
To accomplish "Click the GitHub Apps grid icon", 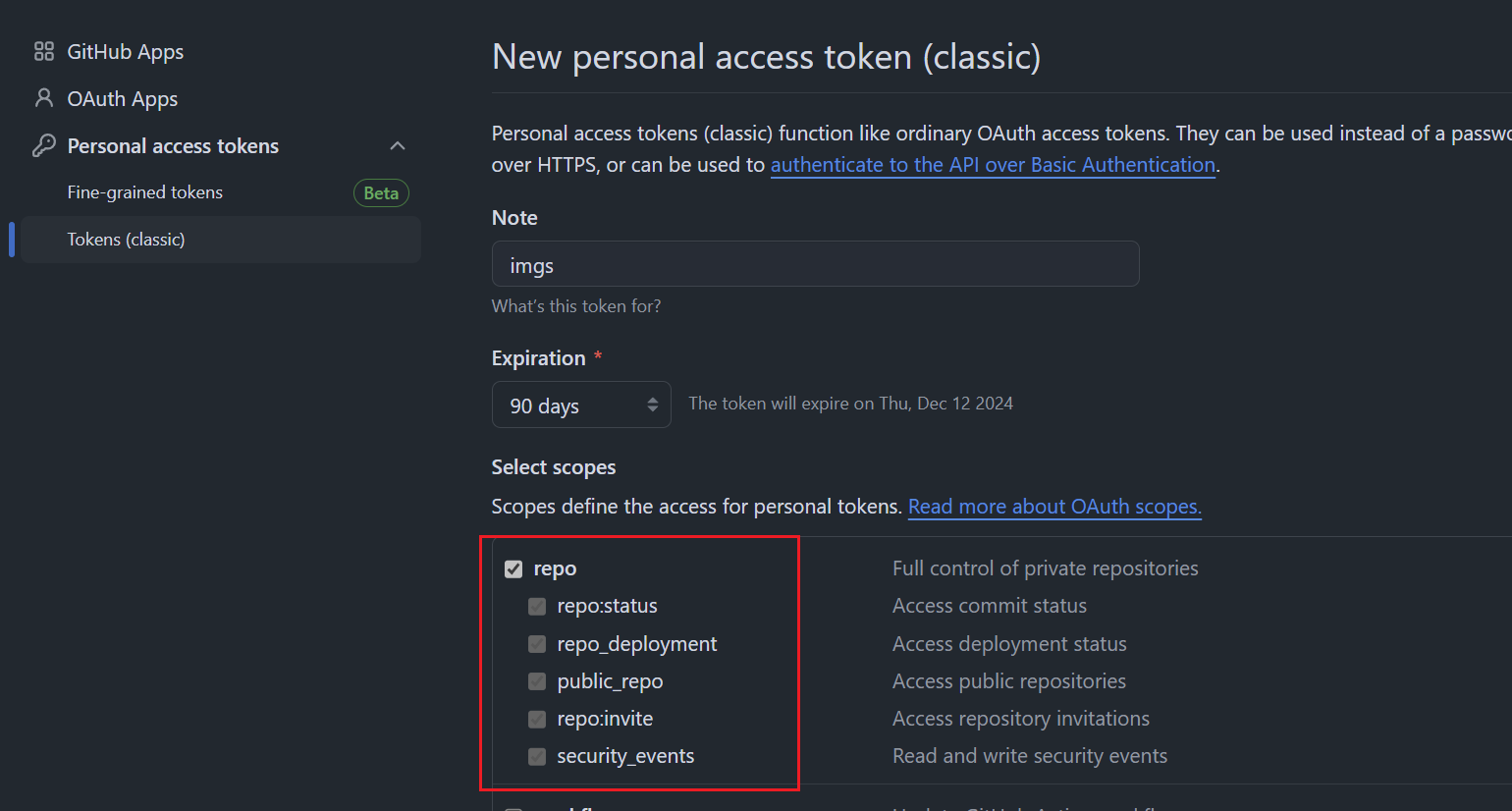I will pos(44,52).
